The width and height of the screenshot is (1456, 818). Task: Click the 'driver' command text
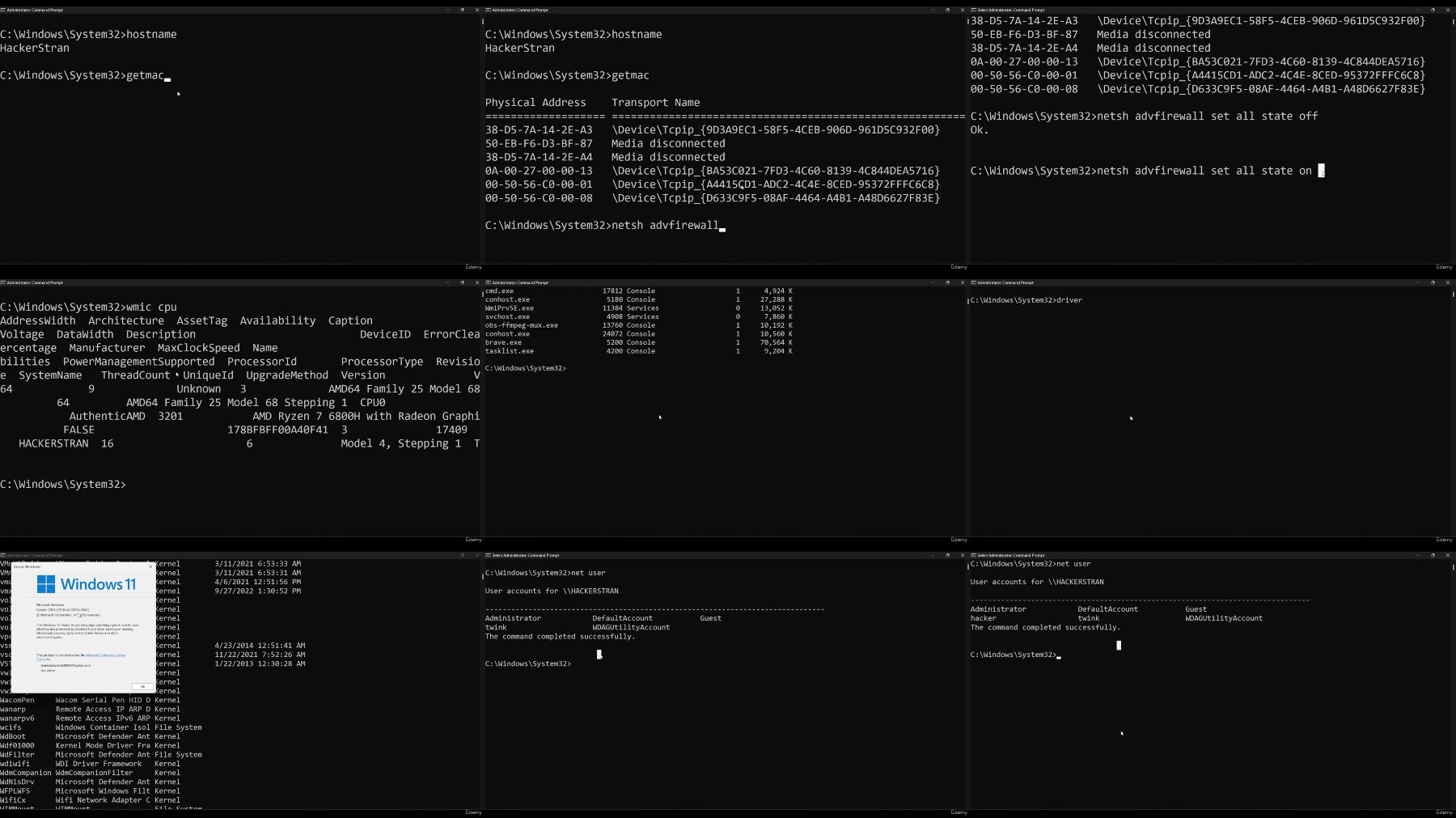pos(1069,300)
